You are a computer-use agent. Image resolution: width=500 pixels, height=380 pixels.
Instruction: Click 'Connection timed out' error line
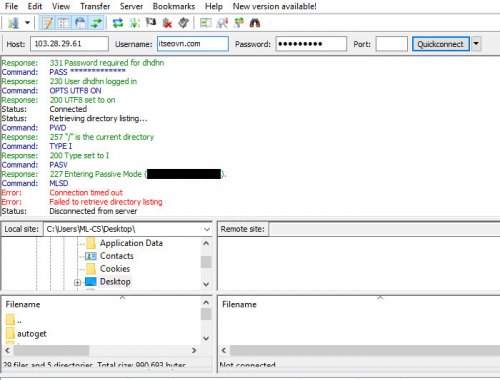pos(86,193)
